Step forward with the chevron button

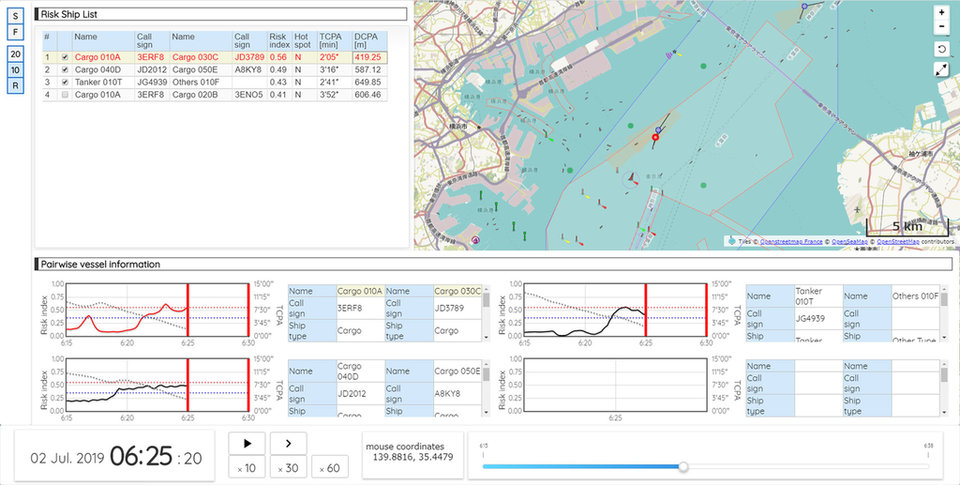[288, 443]
